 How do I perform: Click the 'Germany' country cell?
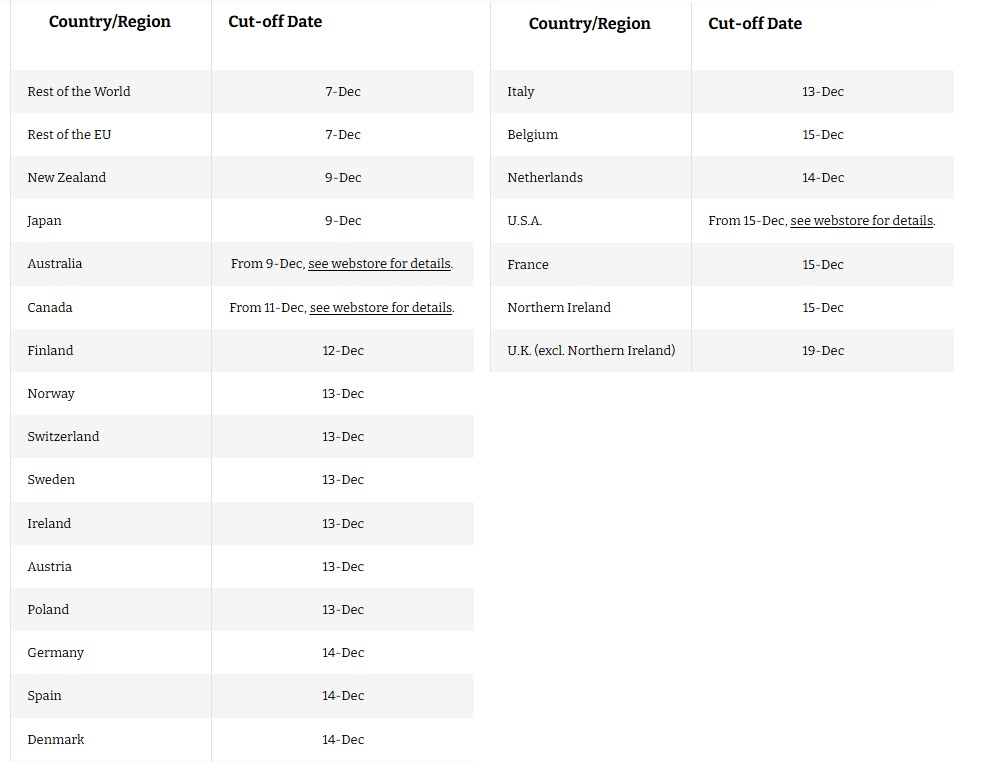pos(56,653)
